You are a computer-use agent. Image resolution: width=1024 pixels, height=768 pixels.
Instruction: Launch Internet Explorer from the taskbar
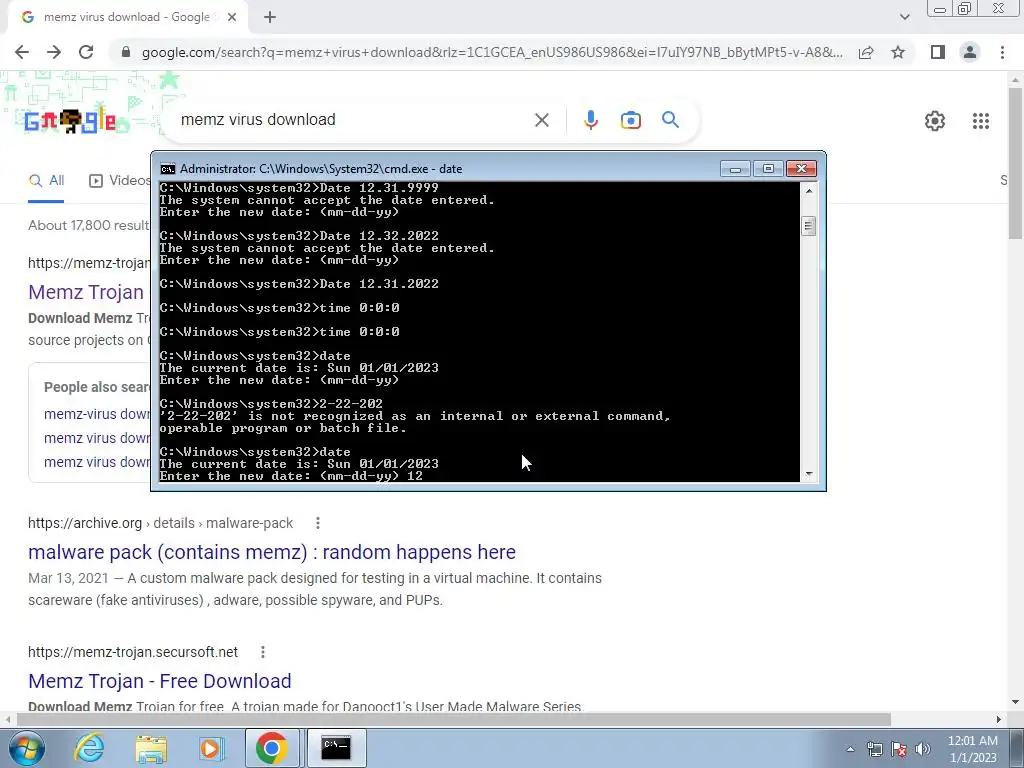pyautogui.click(x=89, y=748)
